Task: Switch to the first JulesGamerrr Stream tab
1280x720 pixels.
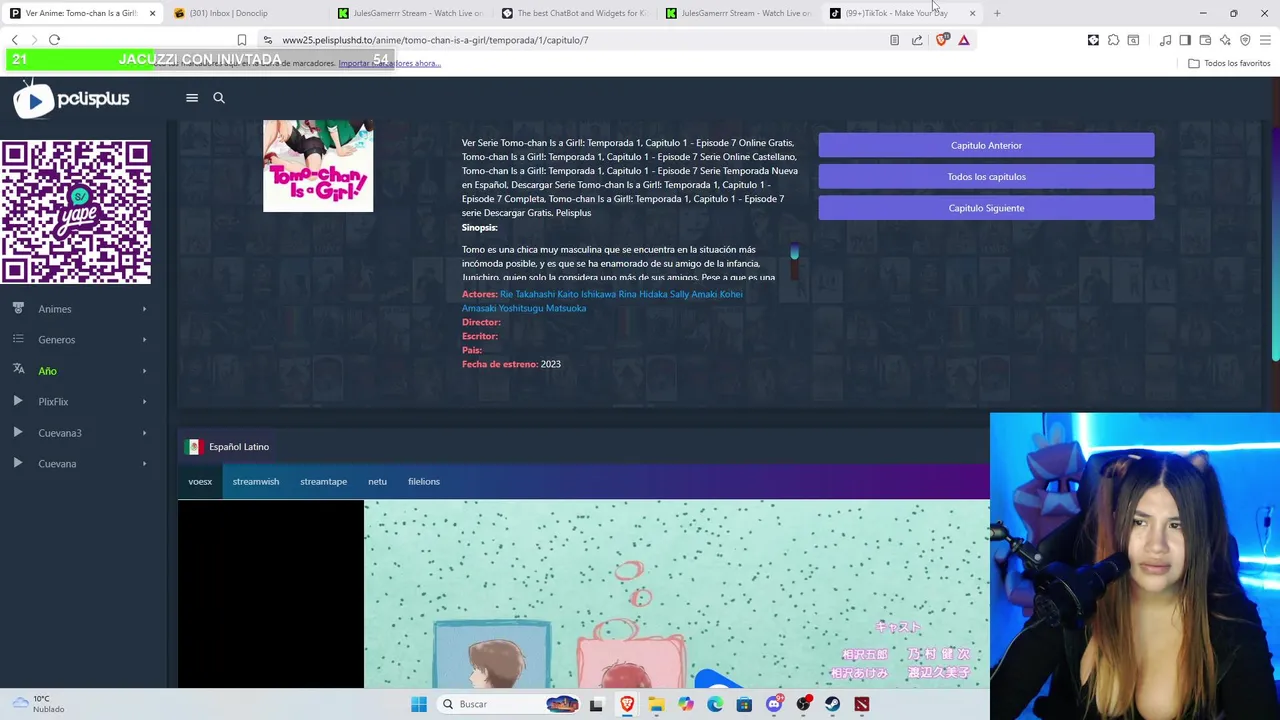Action: point(410,13)
